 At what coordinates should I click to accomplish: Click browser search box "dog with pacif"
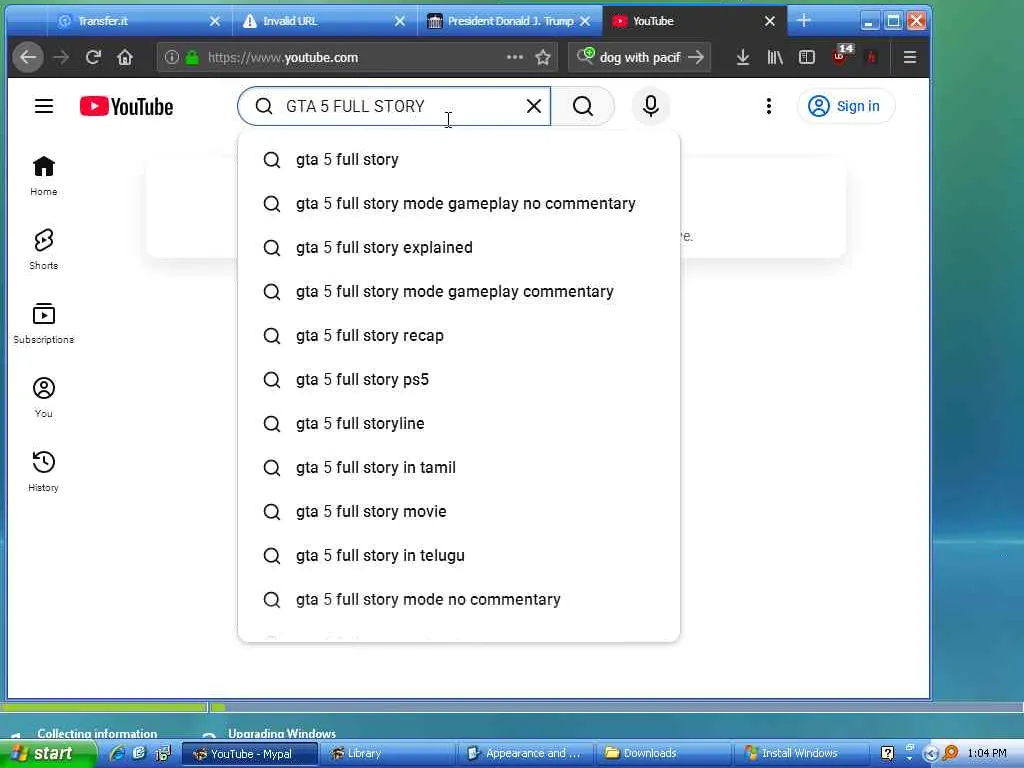click(640, 57)
